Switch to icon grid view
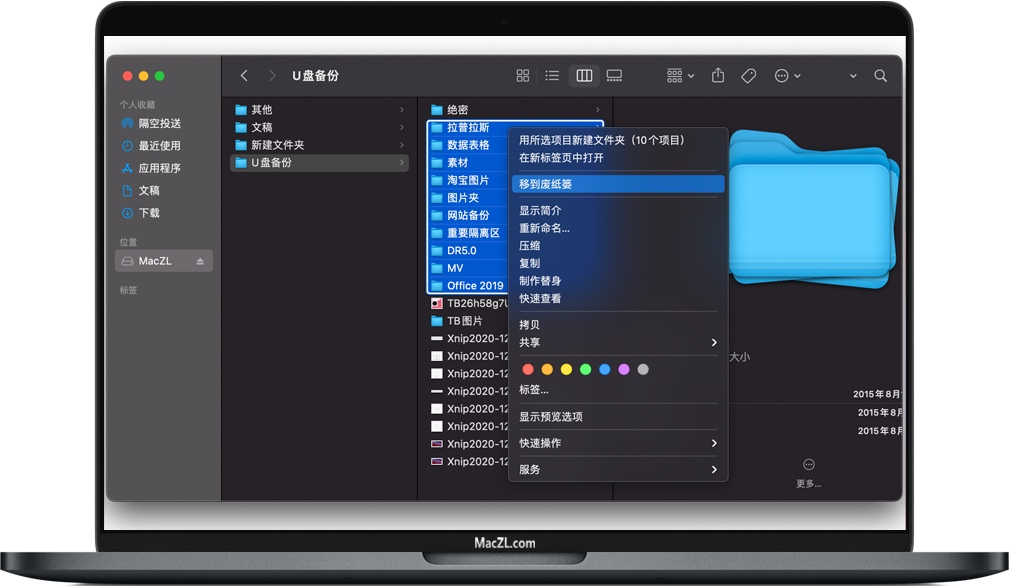The image size is (1009, 586). click(523, 76)
